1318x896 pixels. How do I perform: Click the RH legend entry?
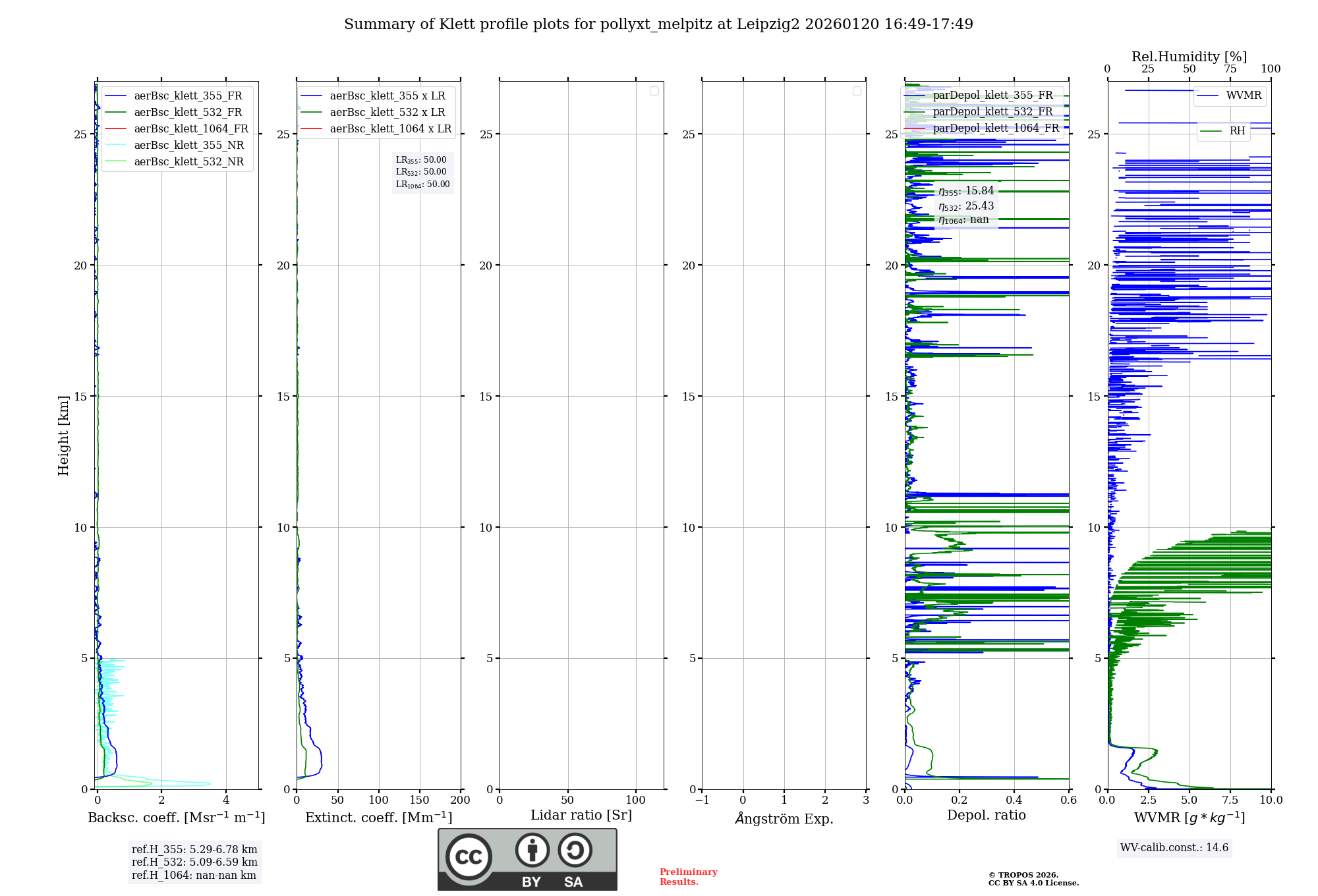1236,131
